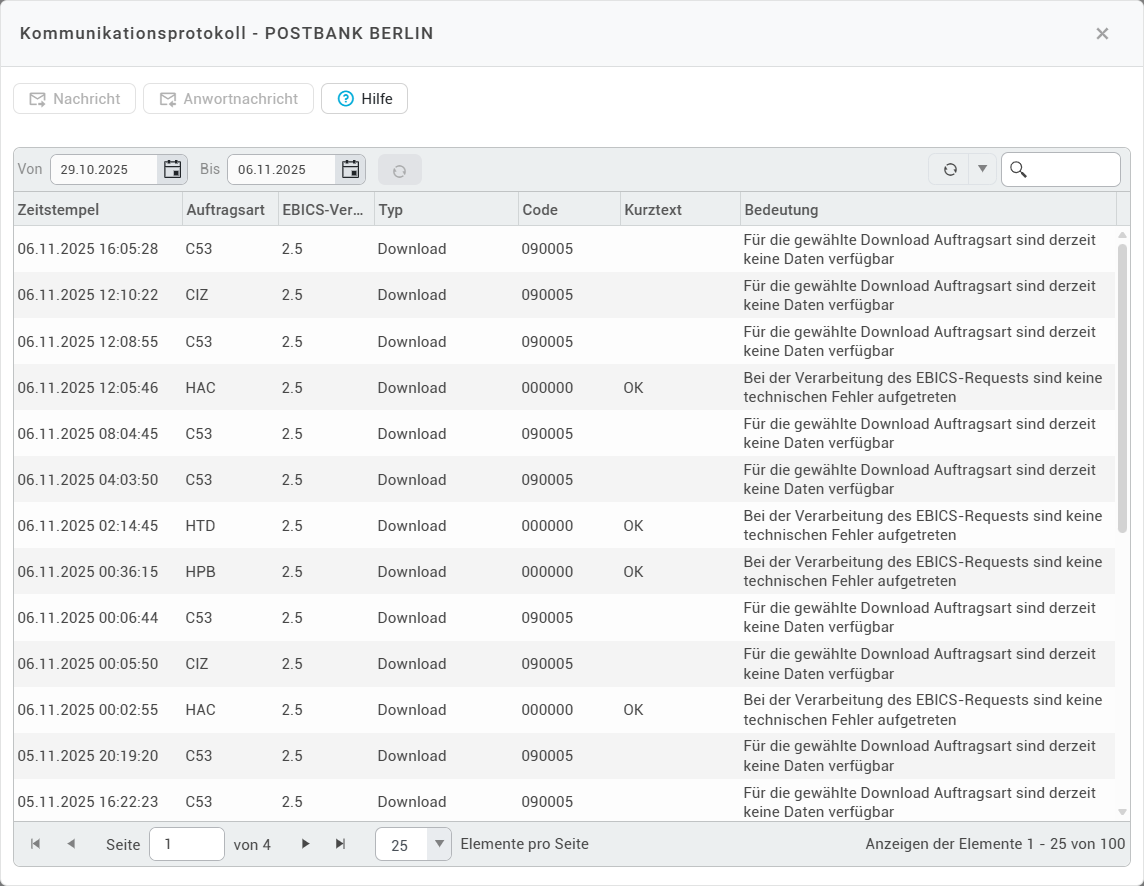
Task: Open the Hilfe help button
Action: pyautogui.click(x=364, y=99)
